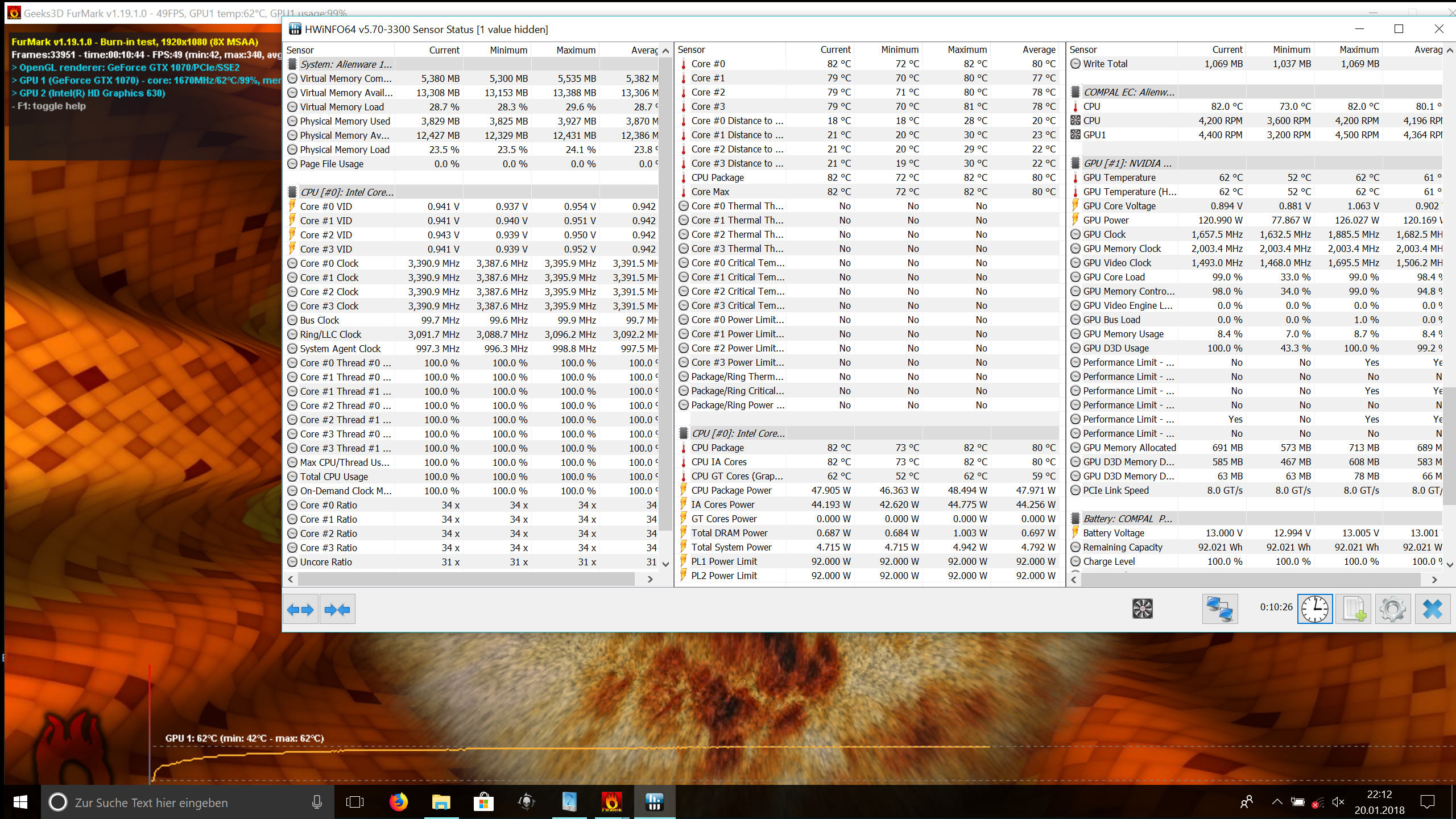This screenshot has height=819, width=1456.
Task: Open the Alienware app on taskbar
Action: click(x=526, y=802)
